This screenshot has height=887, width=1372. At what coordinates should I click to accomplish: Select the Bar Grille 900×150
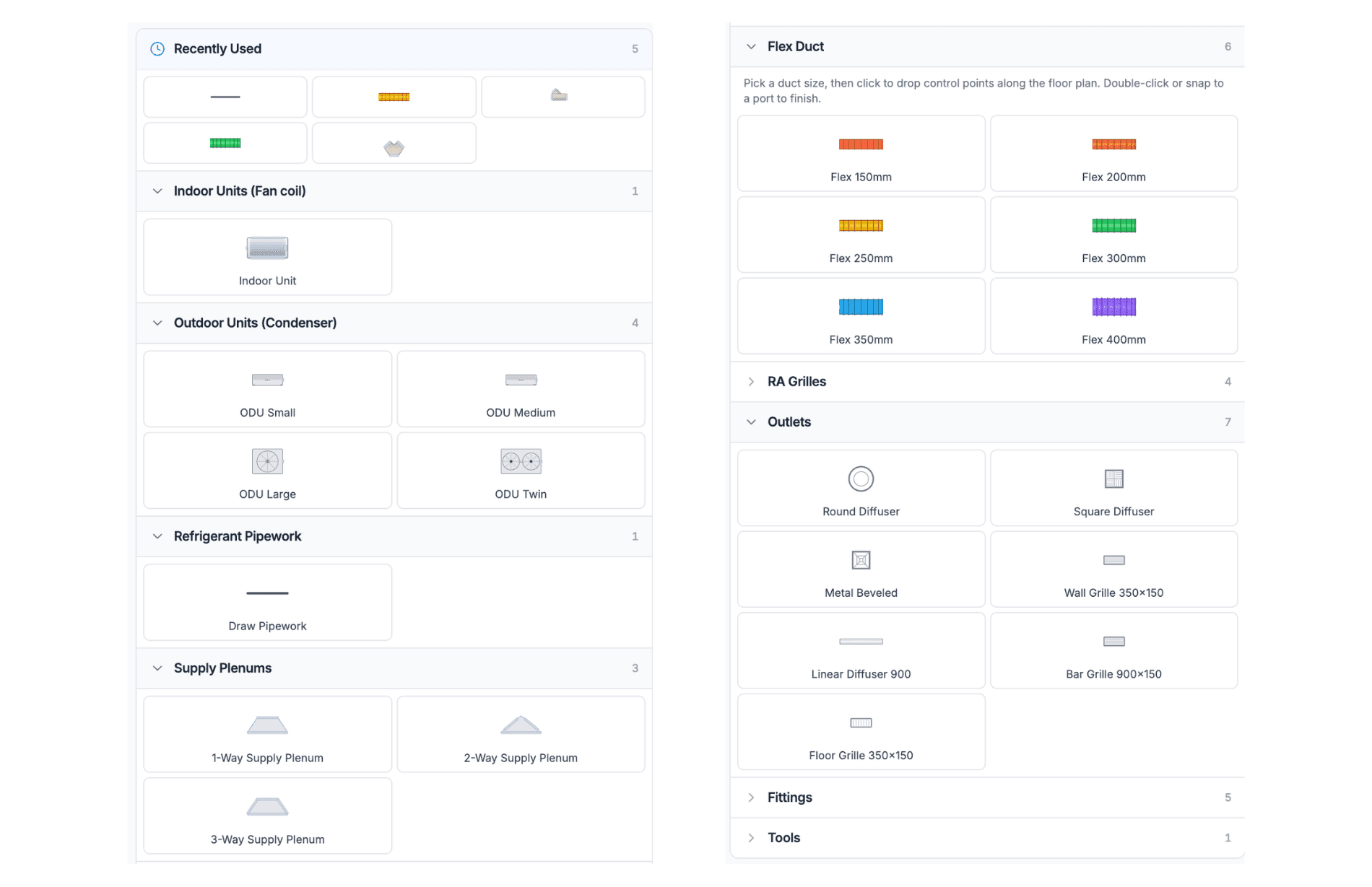[1113, 650]
